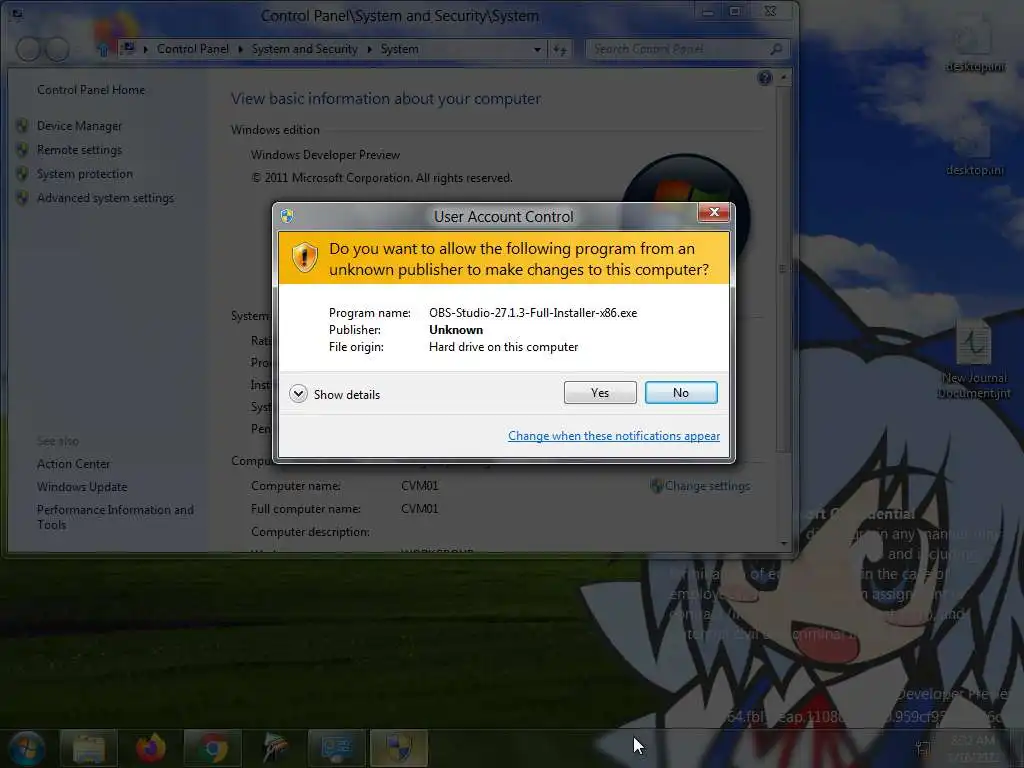Click No in User Account Control
Viewport: 1024px width, 768px height.
tap(680, 392)
